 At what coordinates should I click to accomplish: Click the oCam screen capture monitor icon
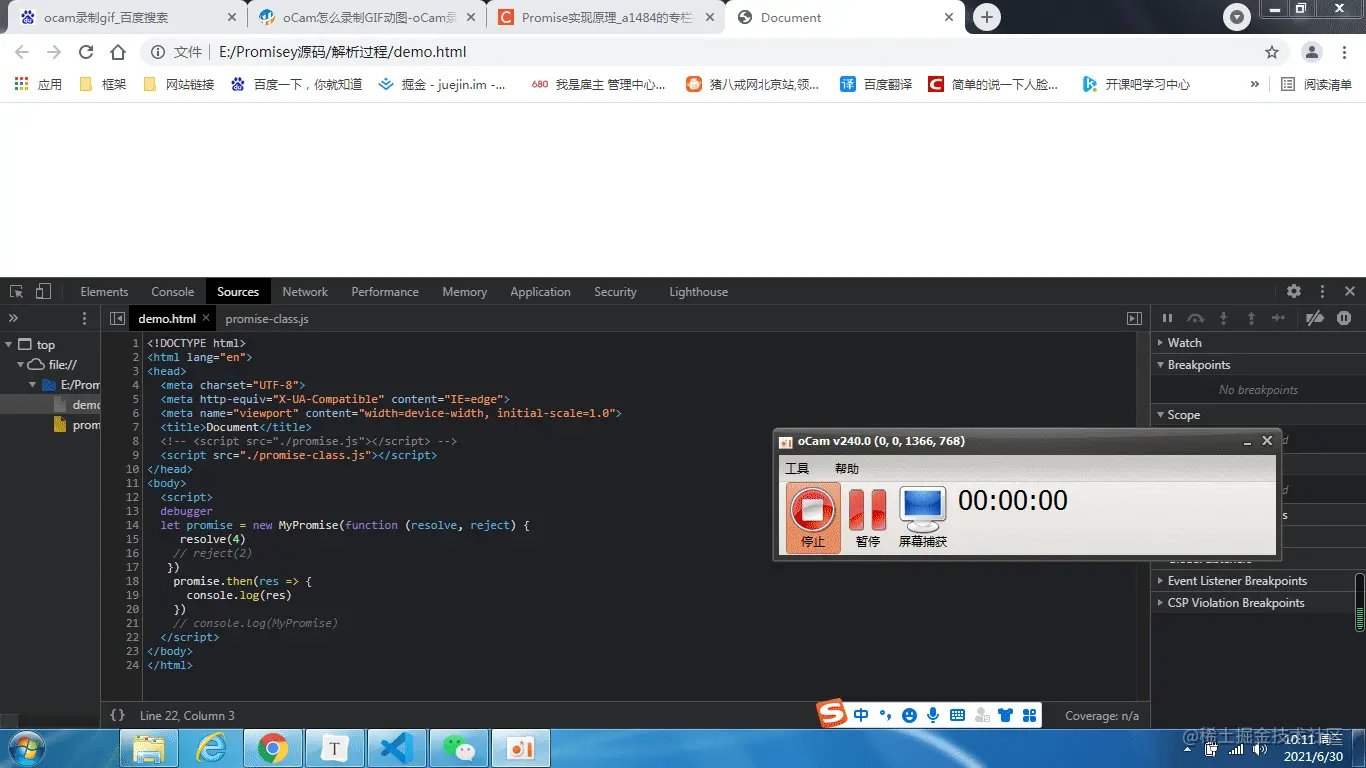pos(922,517)
